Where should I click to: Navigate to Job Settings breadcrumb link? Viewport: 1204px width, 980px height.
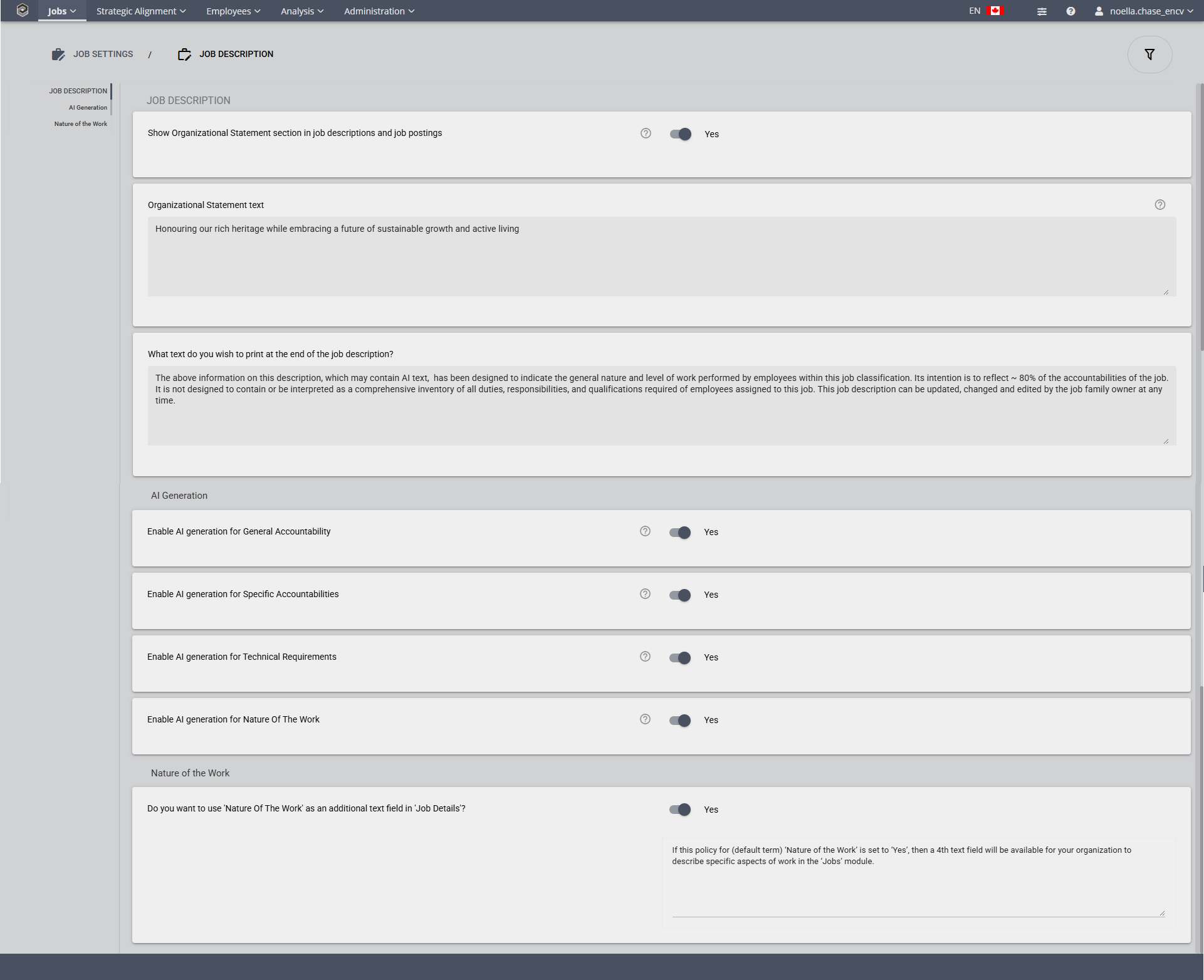coord(103,54)
